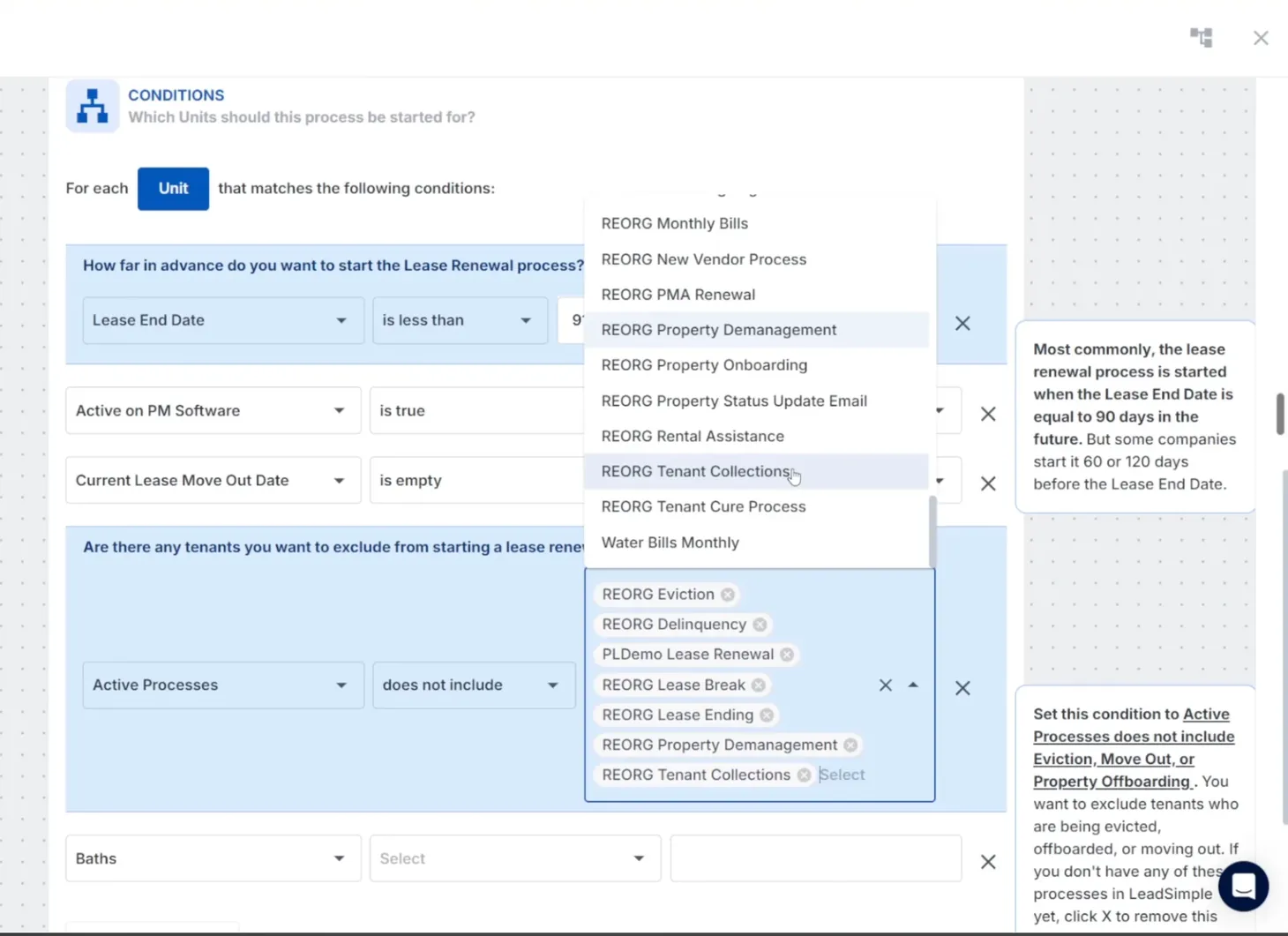Viewport: 1288px width, 936px height.
Task: Open the Baths field dropdown
Action: coord(213,858)
